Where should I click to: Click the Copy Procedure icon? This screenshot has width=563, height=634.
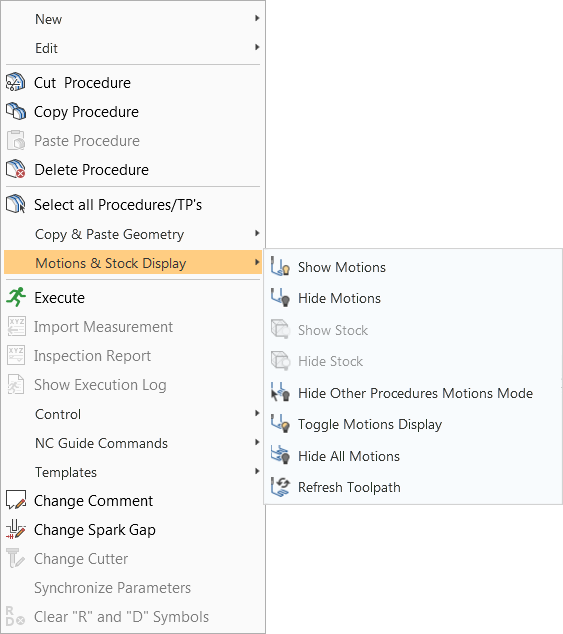16,111
